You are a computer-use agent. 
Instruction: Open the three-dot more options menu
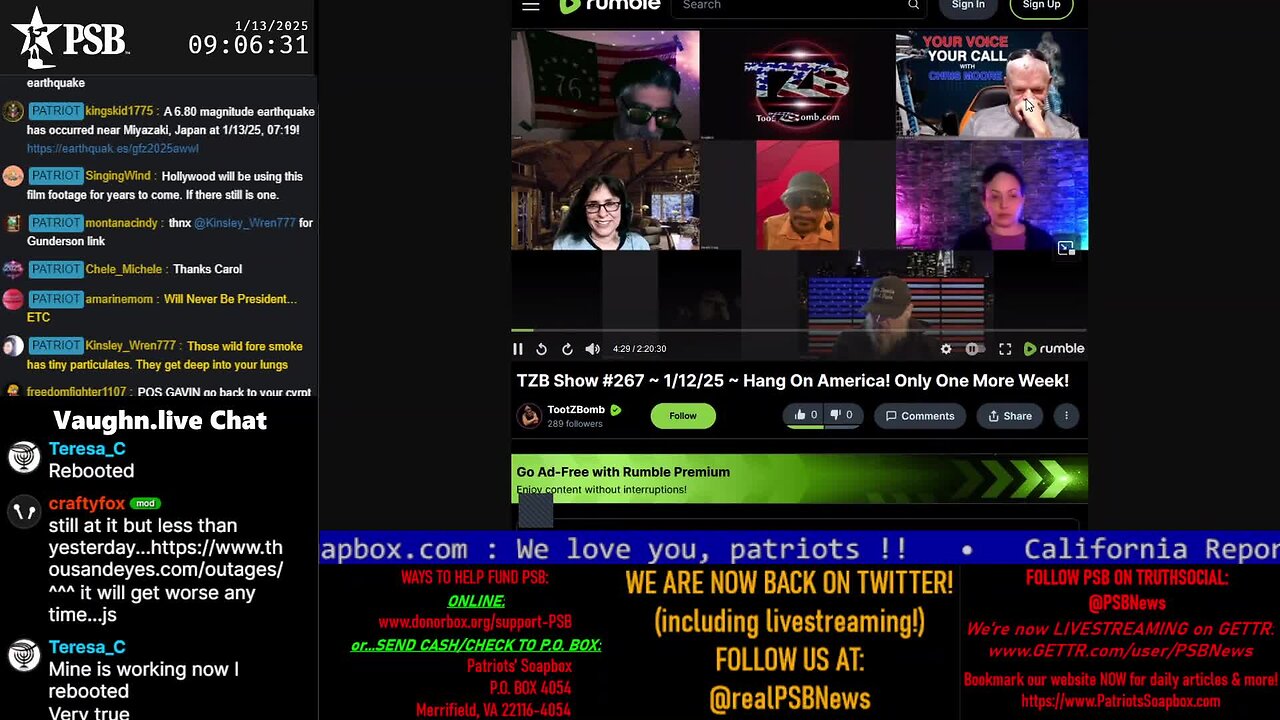click(x=1066, y=416)
